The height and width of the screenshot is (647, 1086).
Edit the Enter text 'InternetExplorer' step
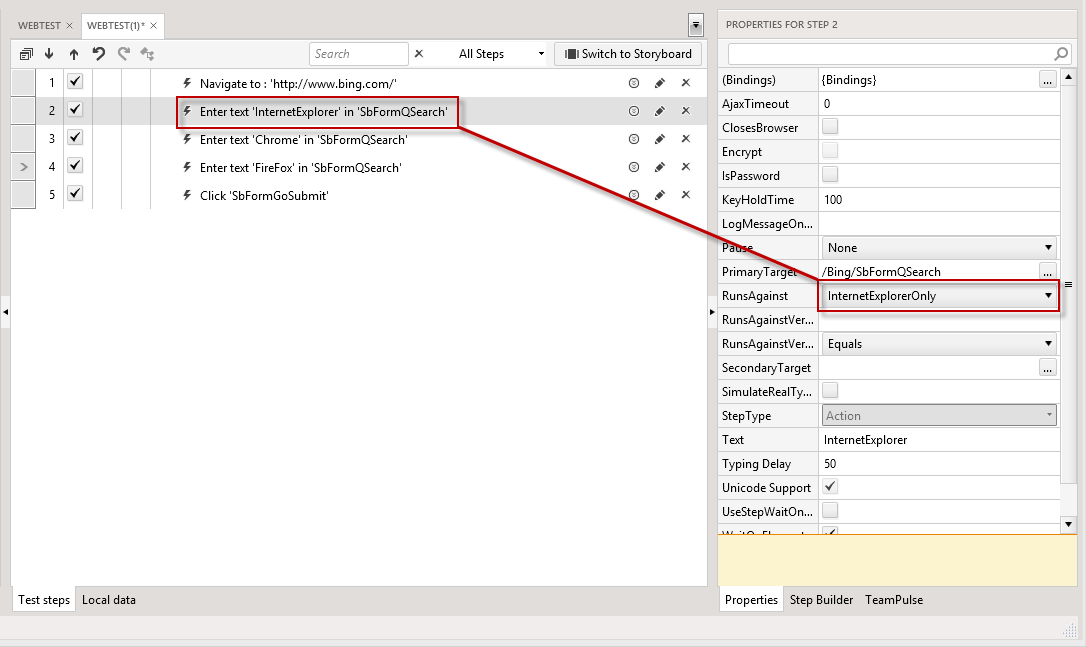tap(660, 111)
